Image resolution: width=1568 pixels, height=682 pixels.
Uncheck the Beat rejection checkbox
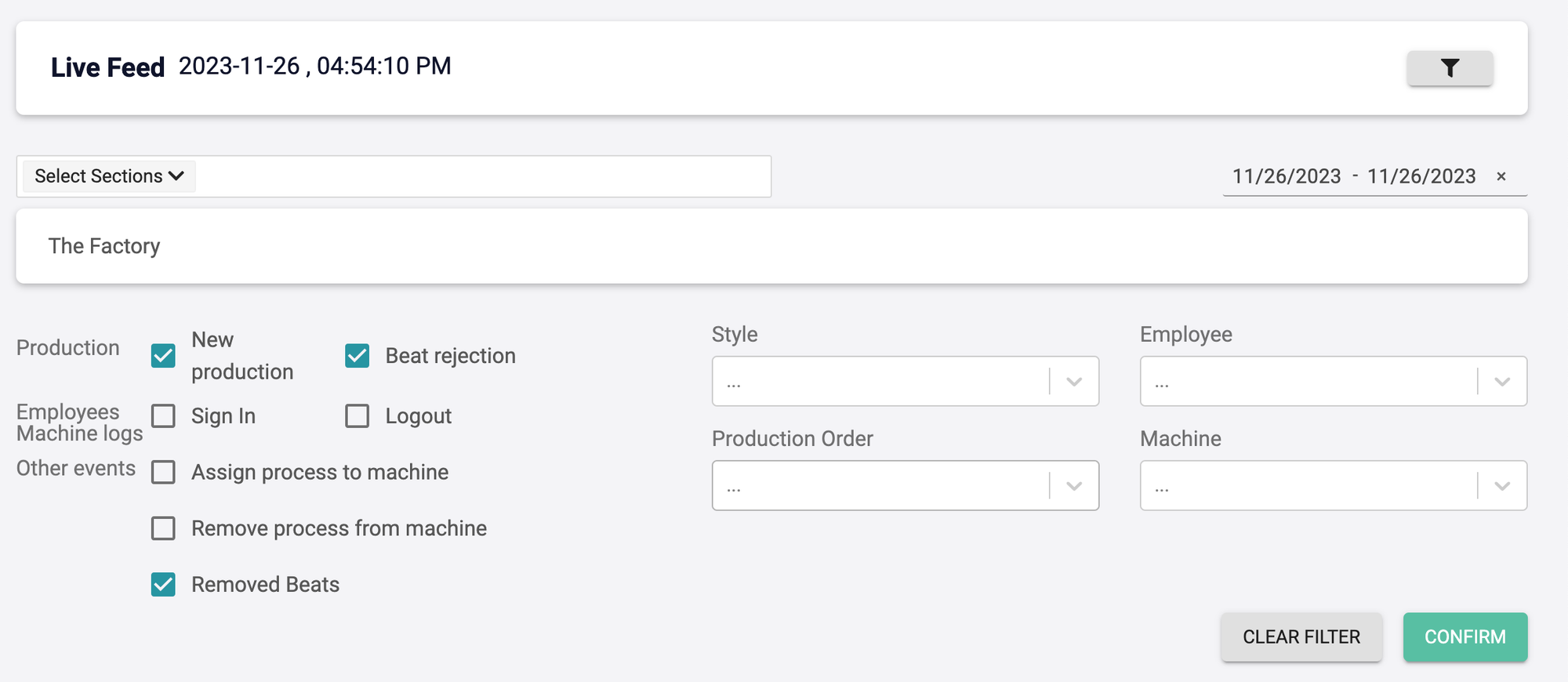pos(358,356)
